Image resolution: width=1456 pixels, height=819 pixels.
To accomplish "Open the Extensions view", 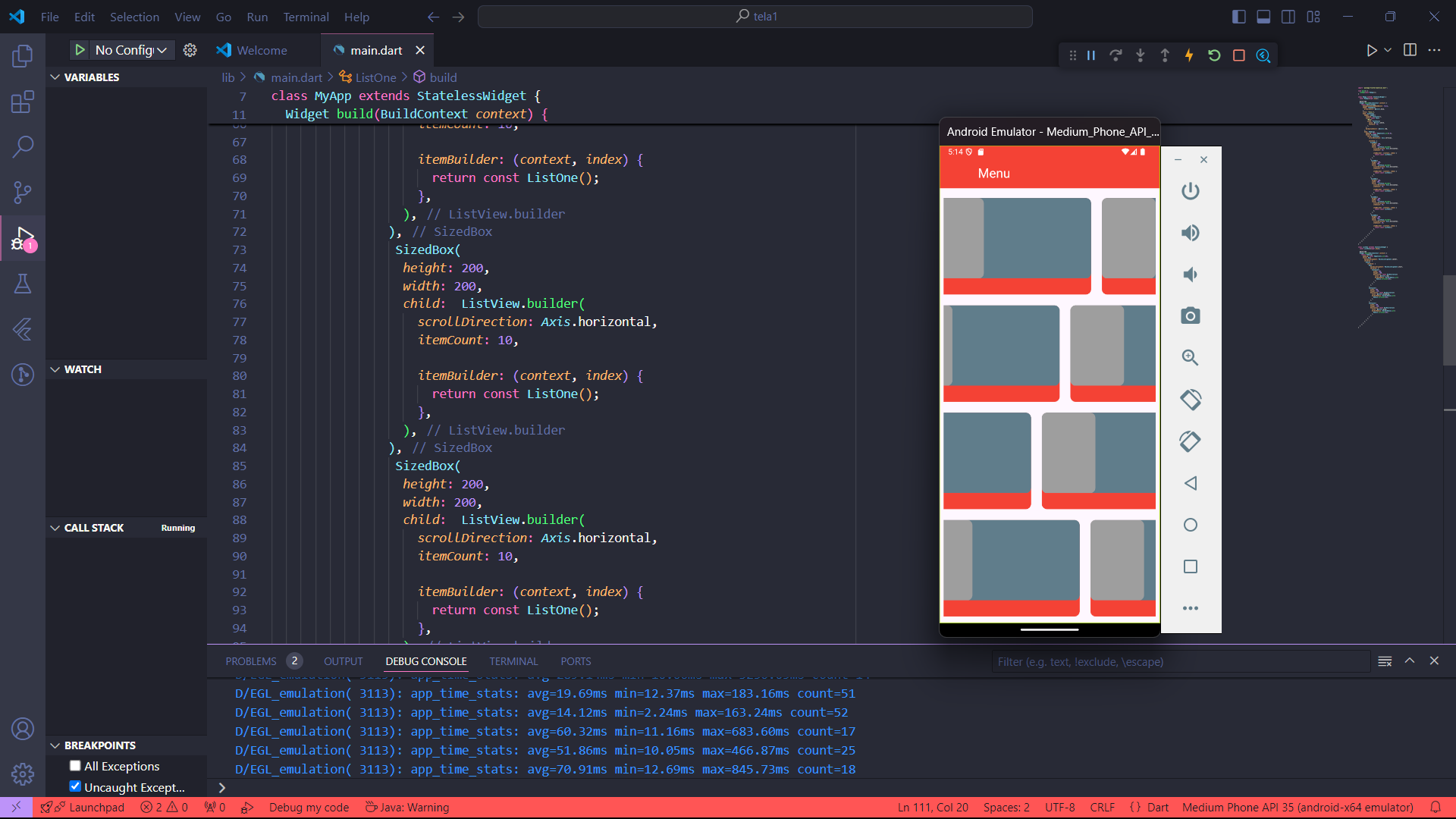I will [x=23, y=101].
